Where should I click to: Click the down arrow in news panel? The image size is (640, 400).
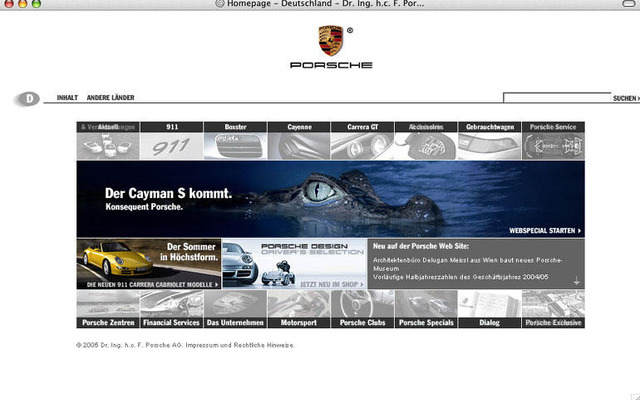[576, 281]
